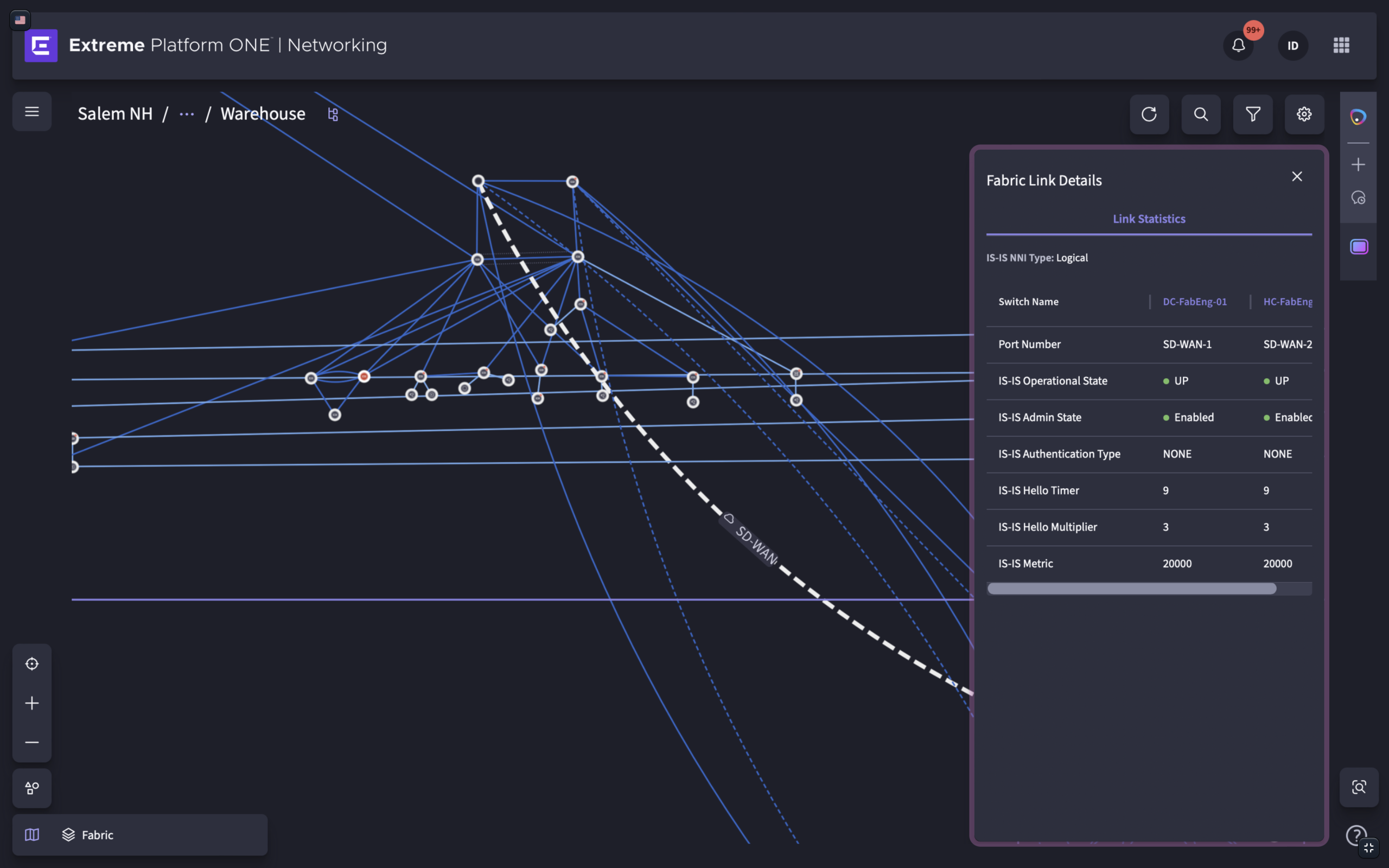Screen dimensions: 1389x868
Task: Select the Link Statistics tab
Action: (x=1149, y=219)
